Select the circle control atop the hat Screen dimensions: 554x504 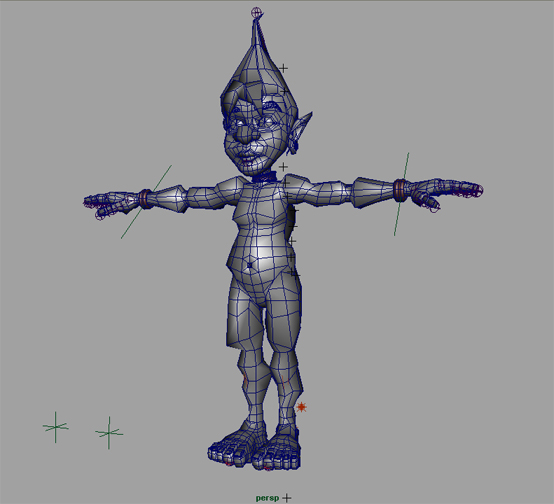tap(257, 13)
